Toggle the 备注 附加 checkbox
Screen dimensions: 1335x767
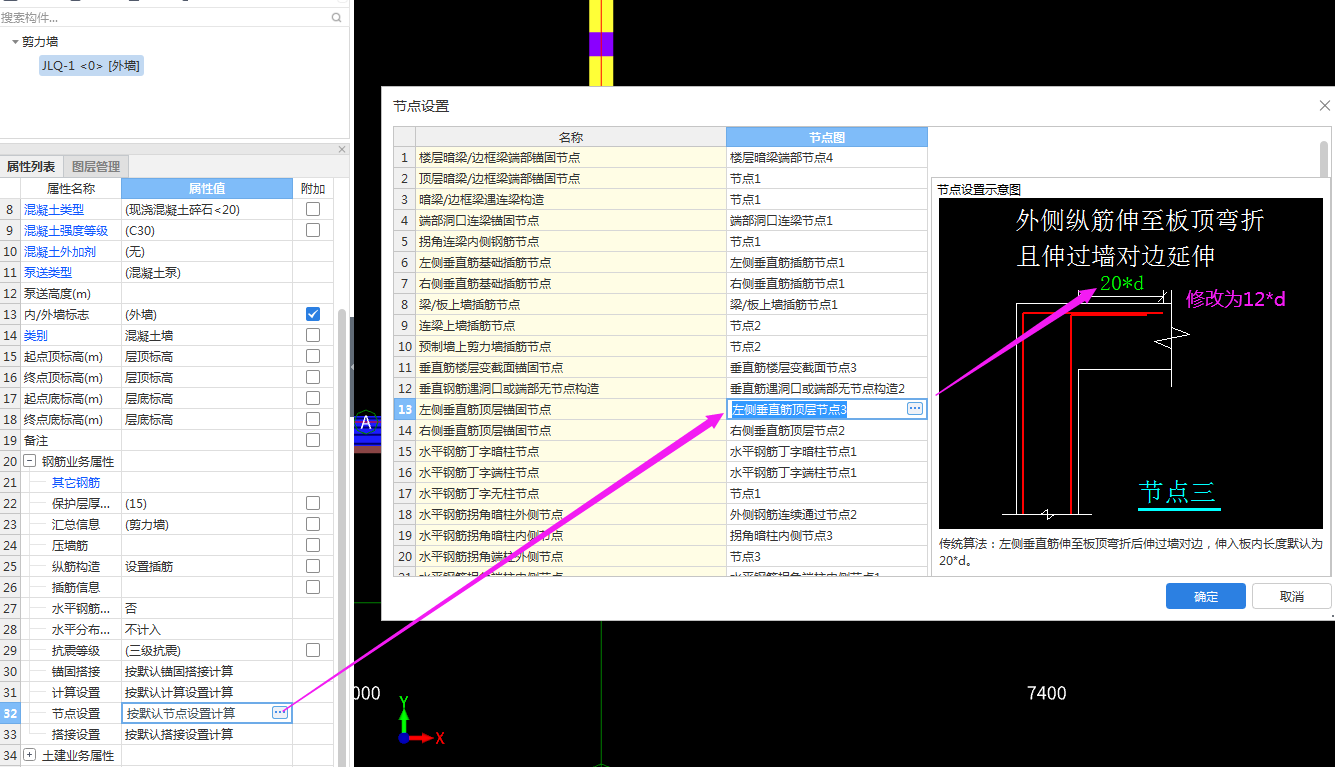pos(313,440)
